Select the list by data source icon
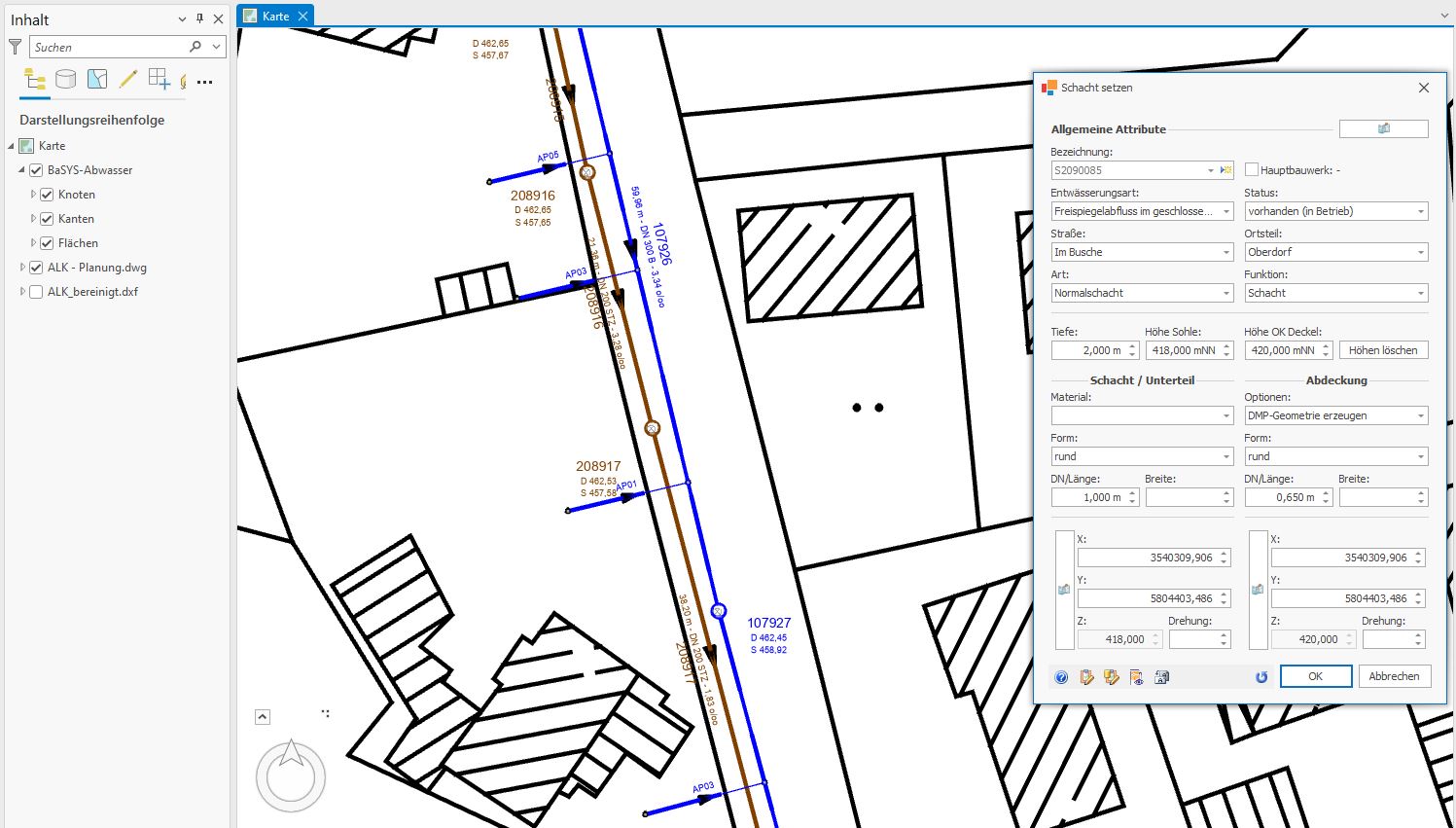The height and width of the screenshot is (828, 1456). click(x=65, y=80)
